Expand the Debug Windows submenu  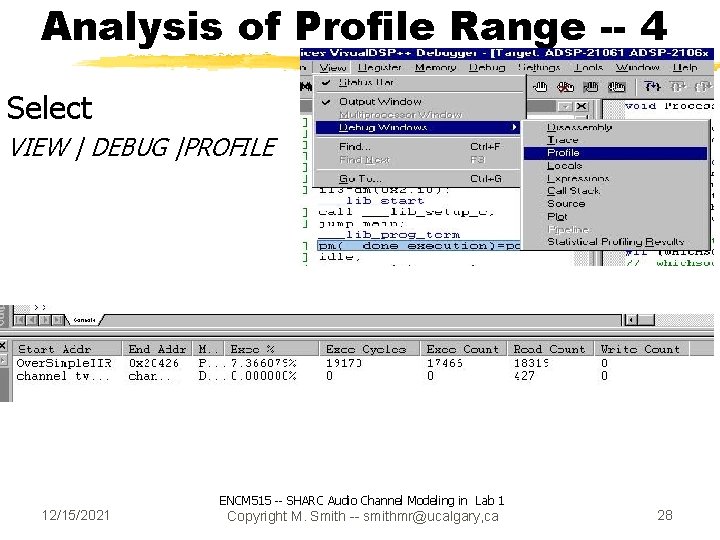pyautogui.click(x=418, y=127)
